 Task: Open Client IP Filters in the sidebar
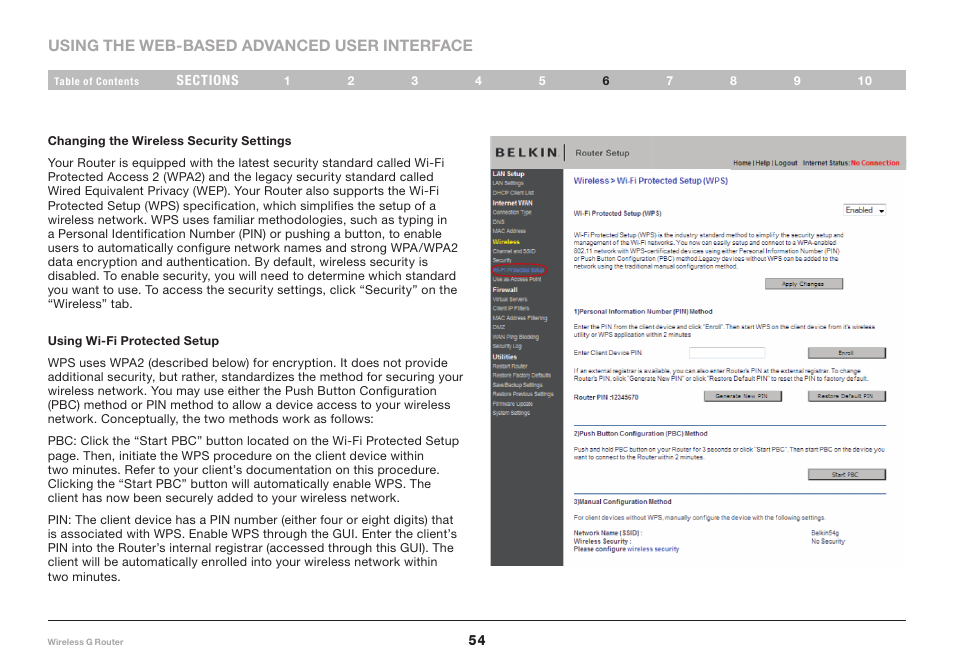(x=510, y=308)
